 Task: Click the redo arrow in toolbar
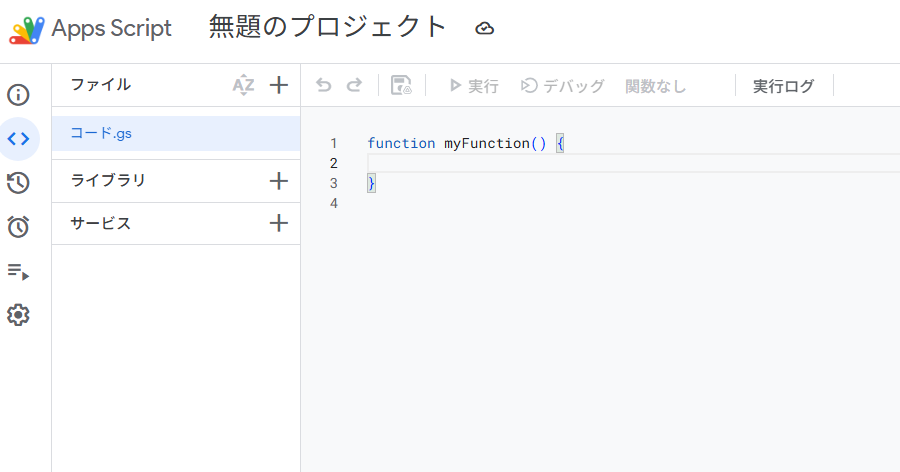[x=354, y=86]
